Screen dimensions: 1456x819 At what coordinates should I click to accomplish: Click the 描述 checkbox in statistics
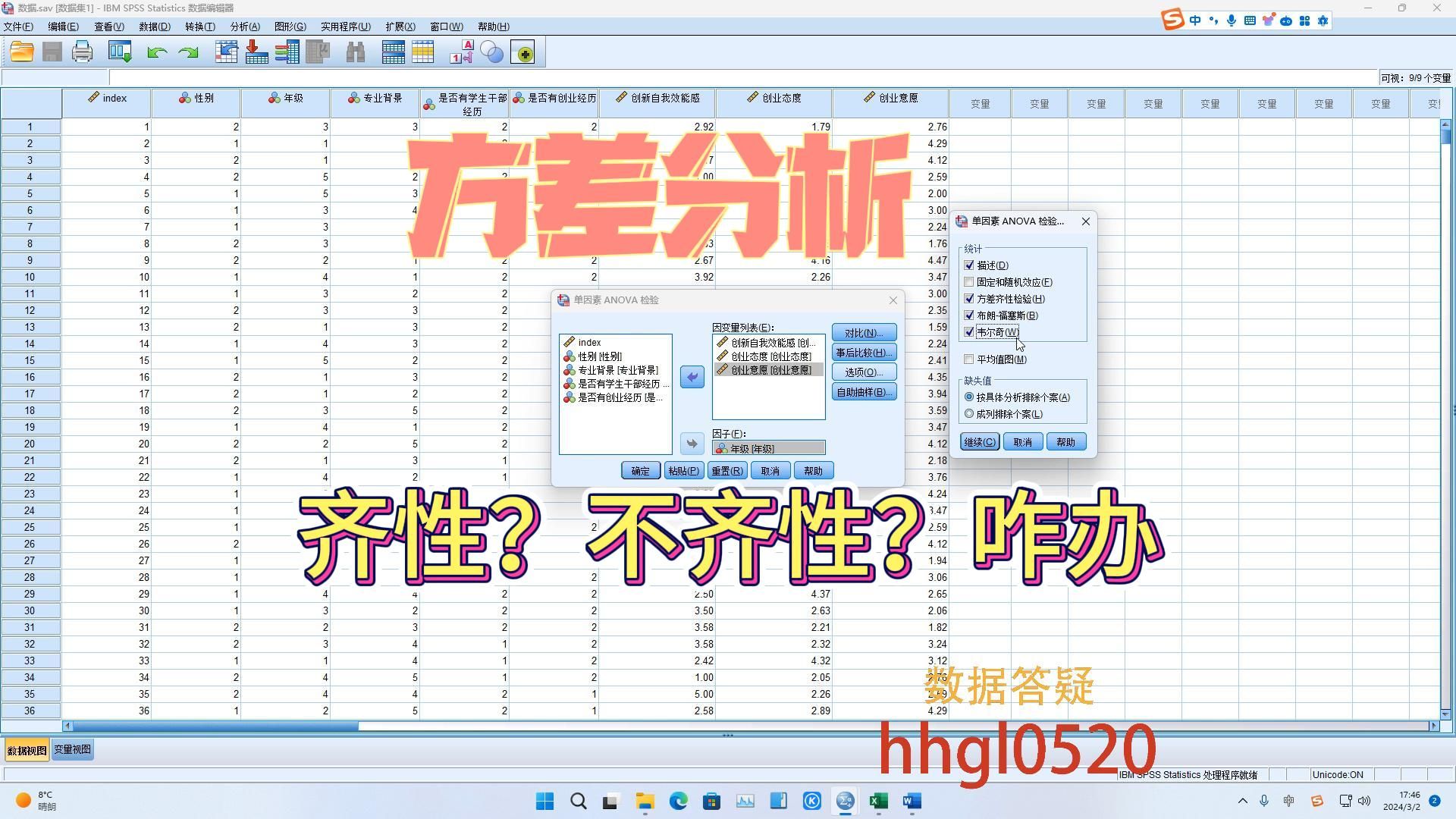pos(969,265)
